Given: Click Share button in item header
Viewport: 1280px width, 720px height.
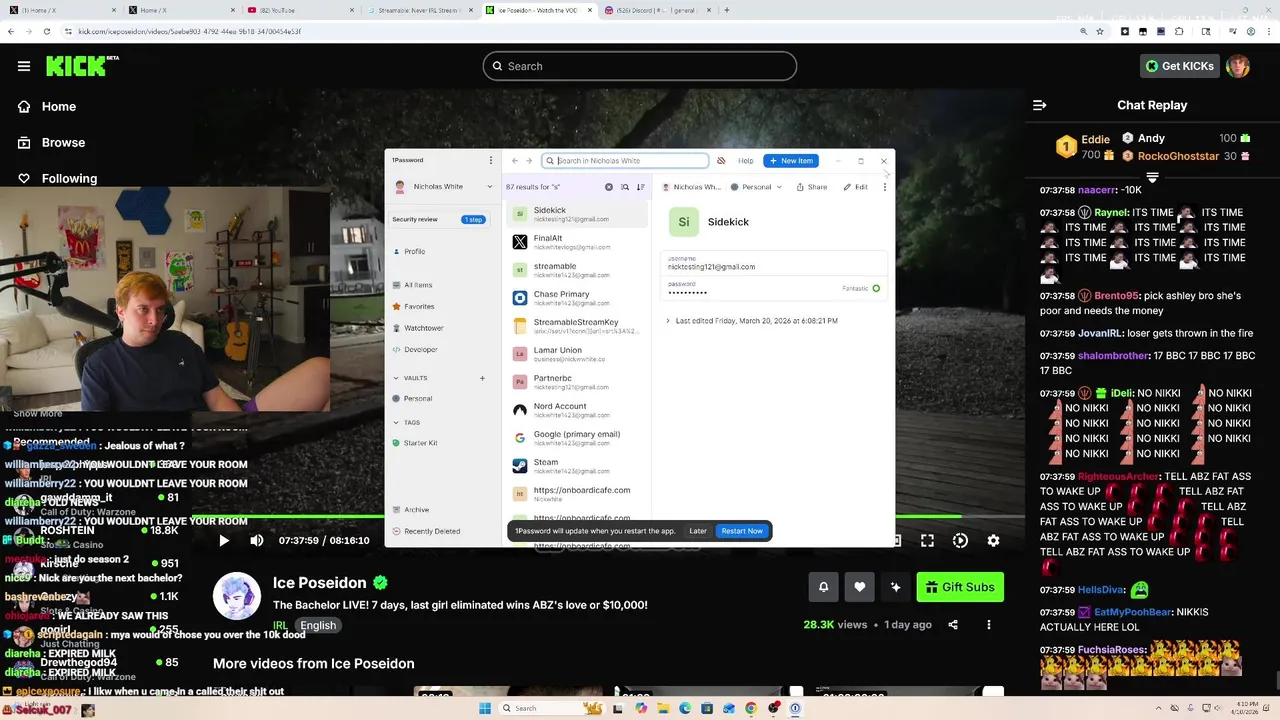Looking at the screenshot, I should pyautogui.click(x=812, y=187).
